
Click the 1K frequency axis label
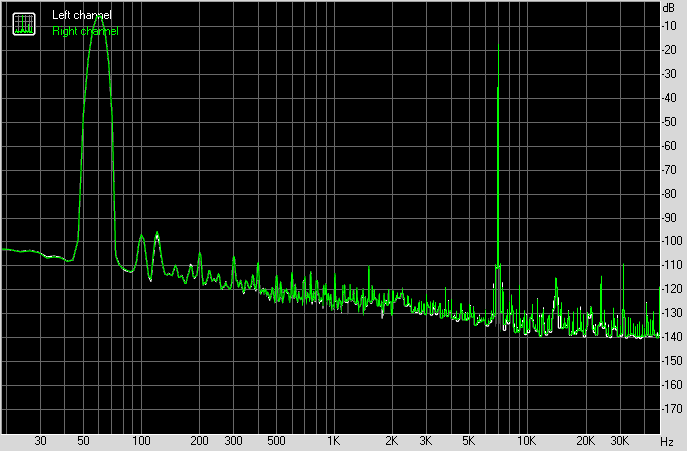(334, 441)
